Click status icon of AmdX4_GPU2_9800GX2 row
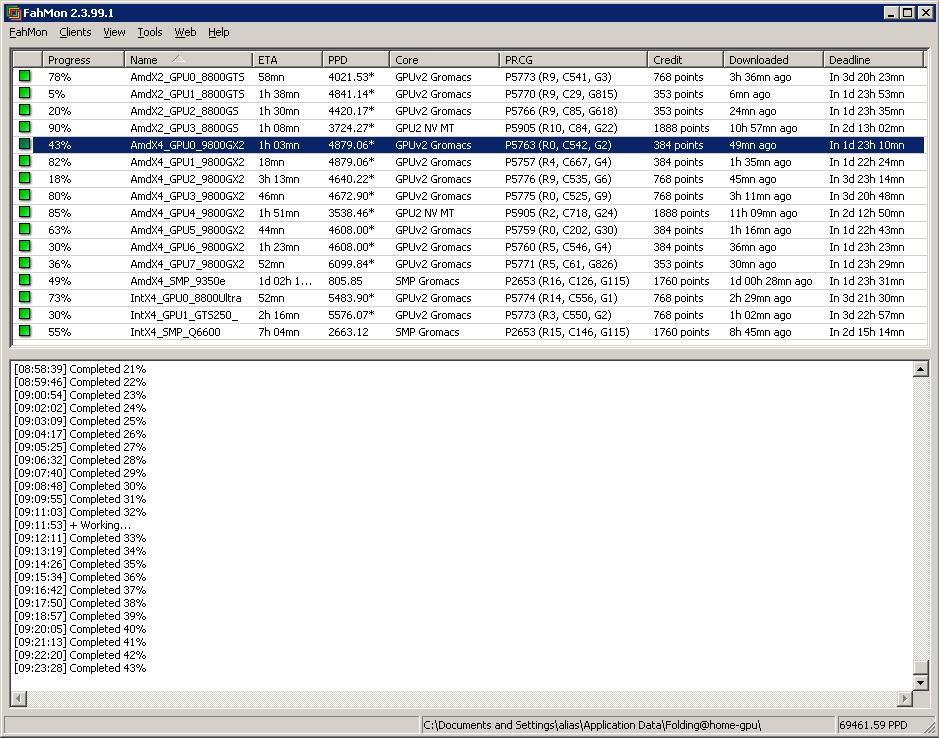 pyautogui.click(x=25, y=178)
